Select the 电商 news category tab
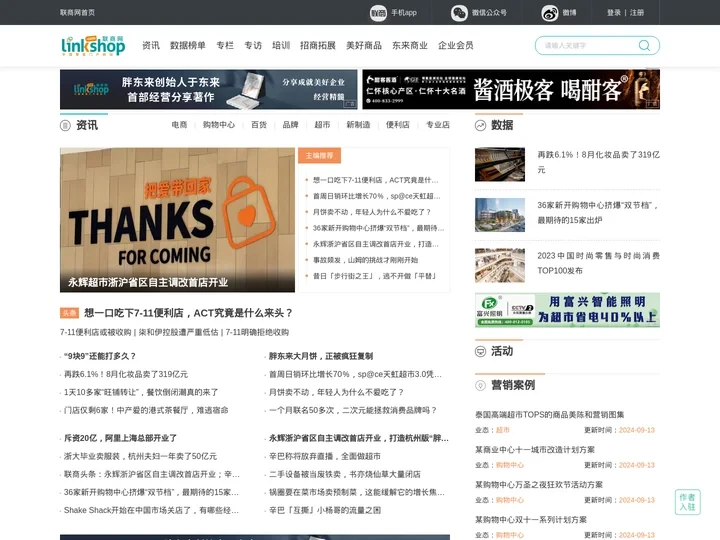Image resolution: width=720 pixels, height=540 pixels. (179, 125)
